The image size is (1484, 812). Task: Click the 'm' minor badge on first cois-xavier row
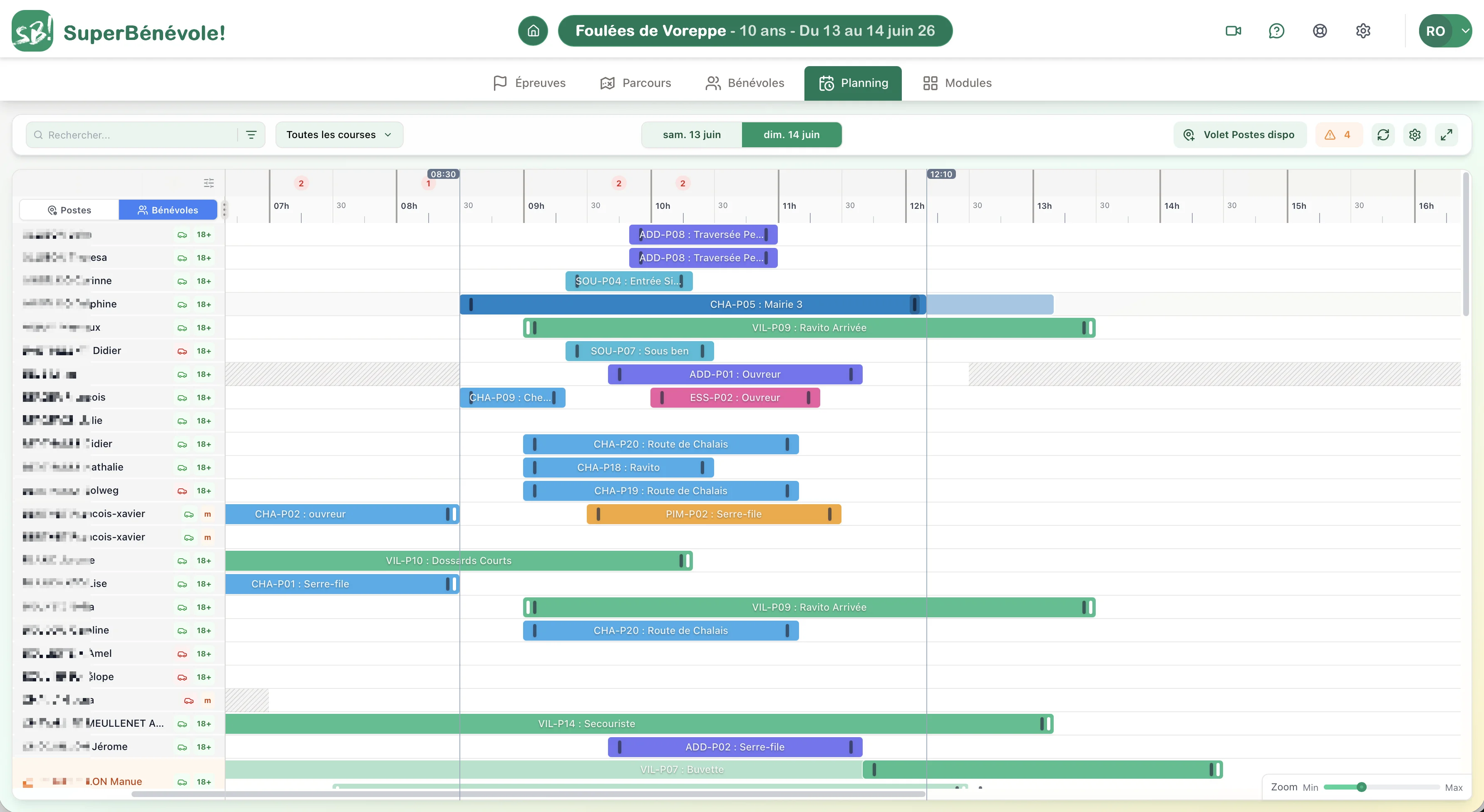[207, 514]
